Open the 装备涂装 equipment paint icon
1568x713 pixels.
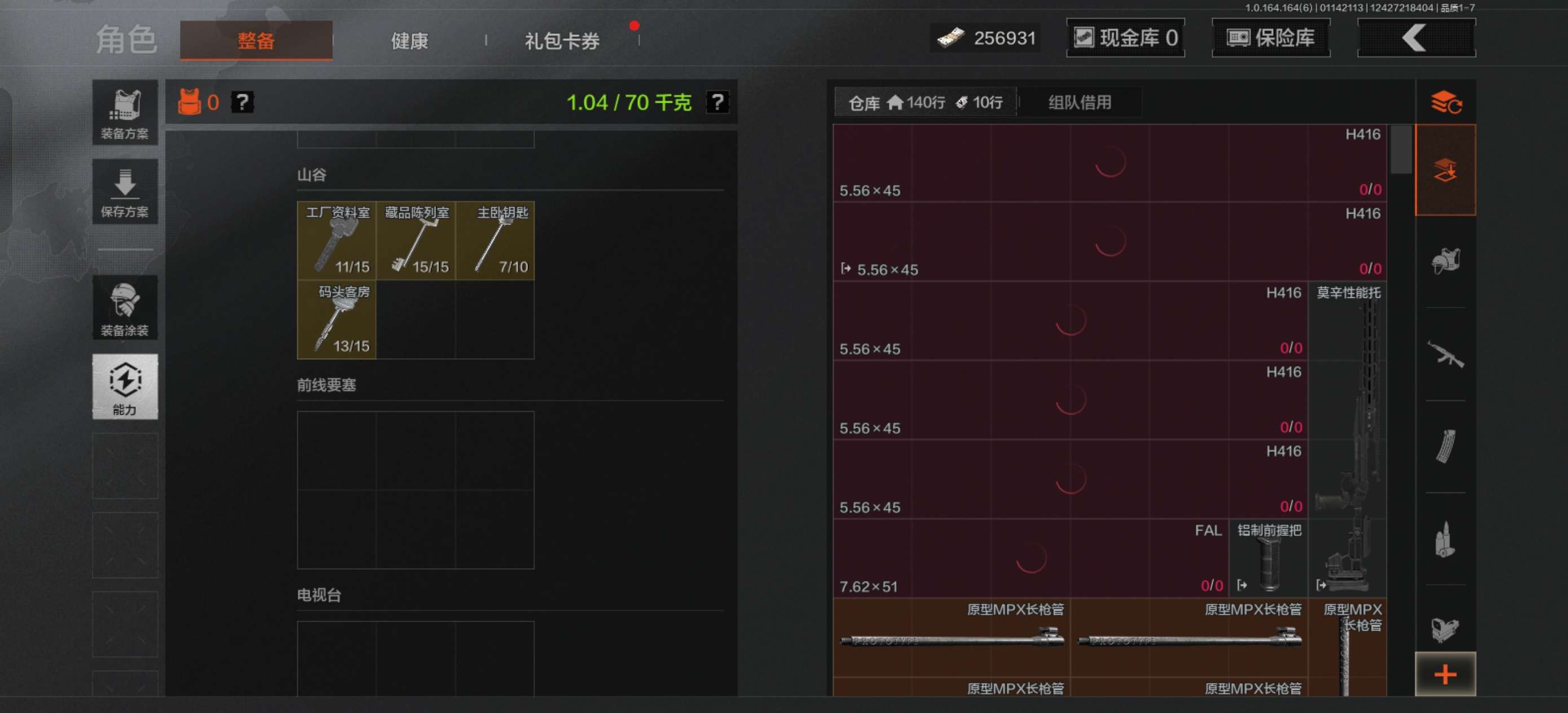click(x=124, y=307)
